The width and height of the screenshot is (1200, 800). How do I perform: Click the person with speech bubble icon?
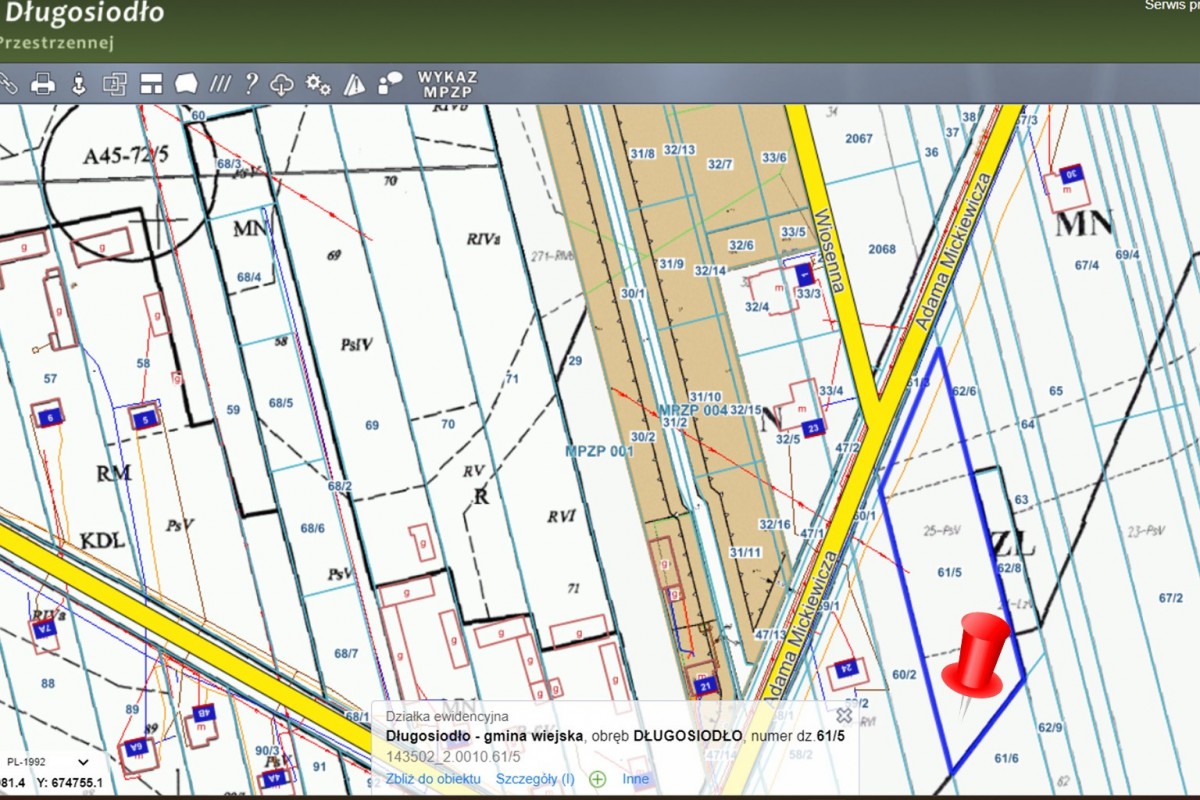tap(389, 83)
